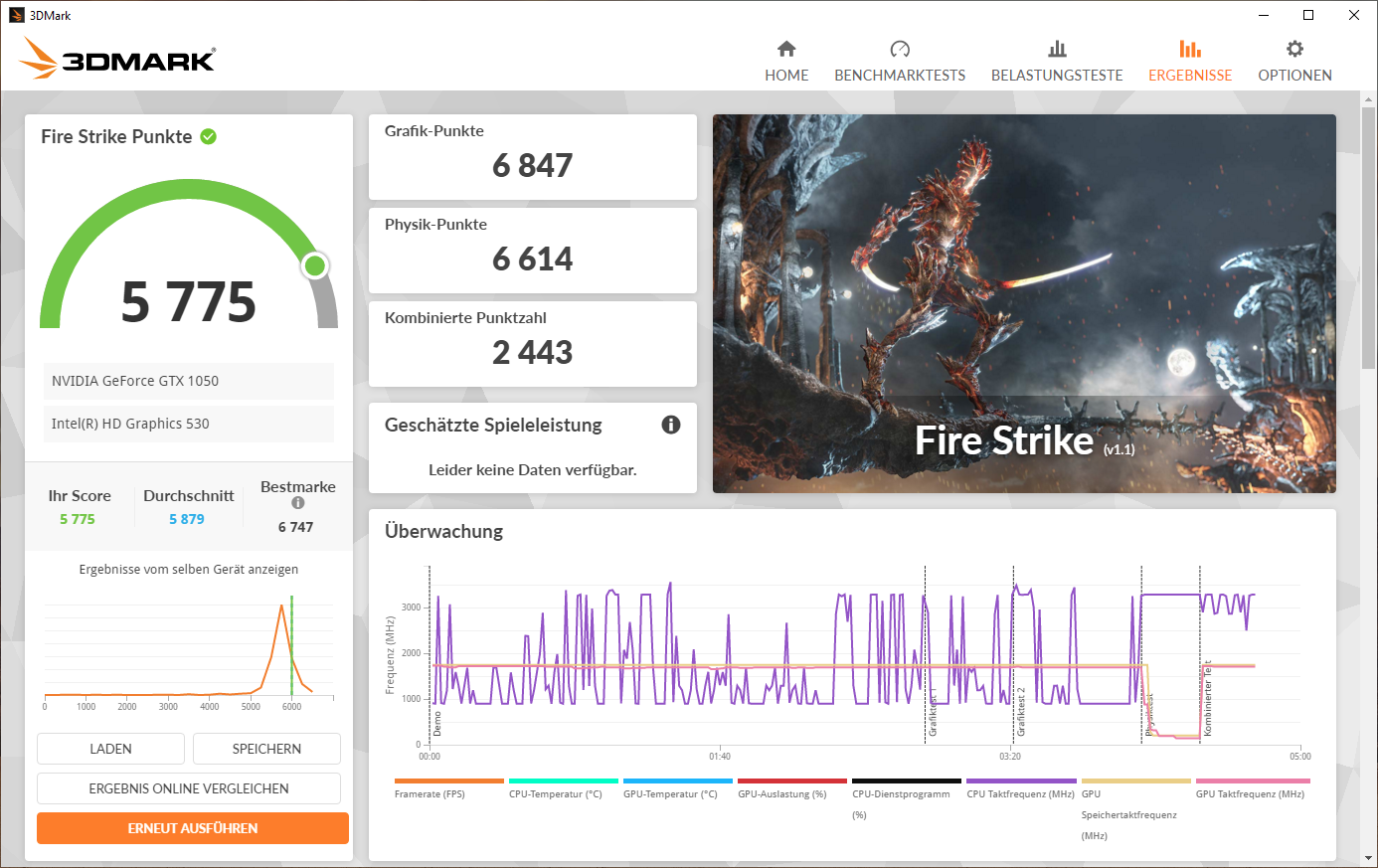Click Intel(R) HD Graphics 530 entry
Viewport: 1378px width, 868px height.
click(189, 424)
